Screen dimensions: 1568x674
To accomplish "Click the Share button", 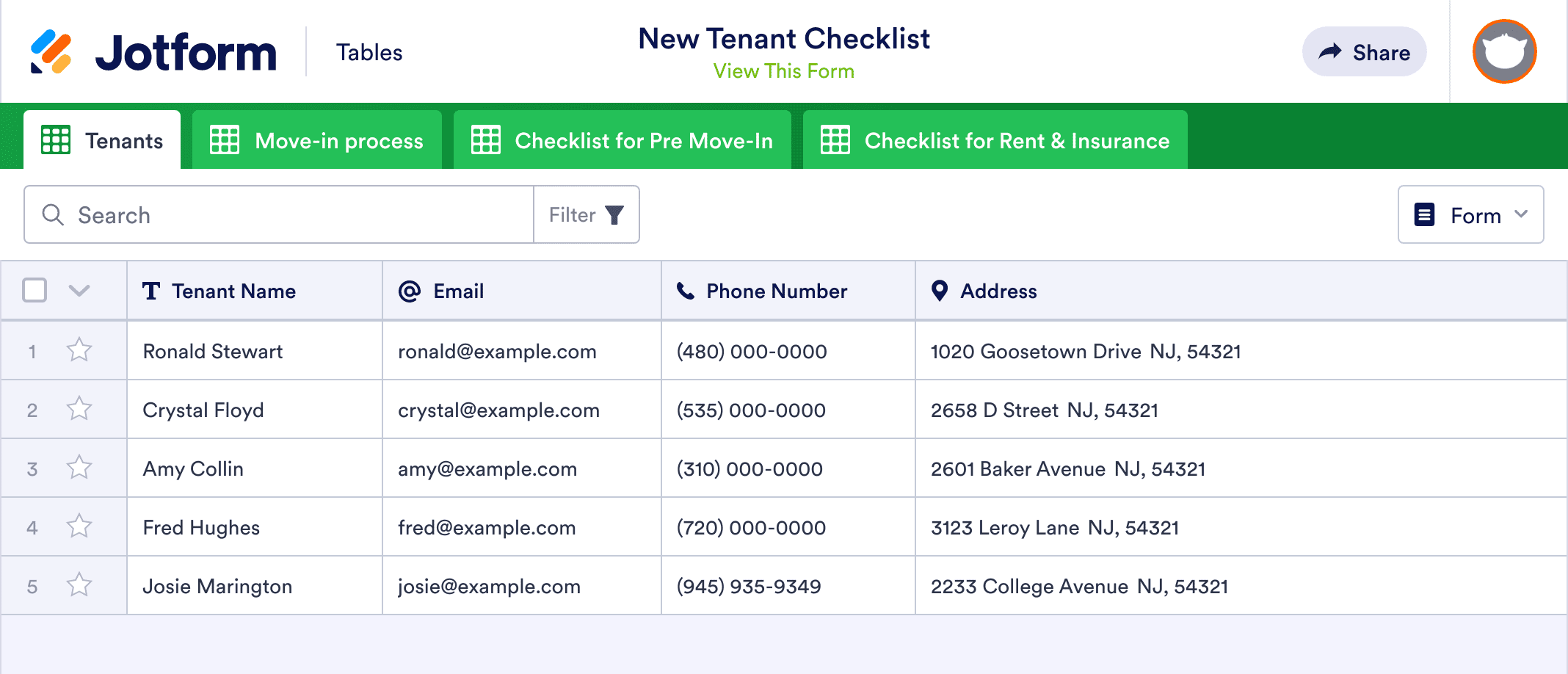I will tap(1364, 51).
